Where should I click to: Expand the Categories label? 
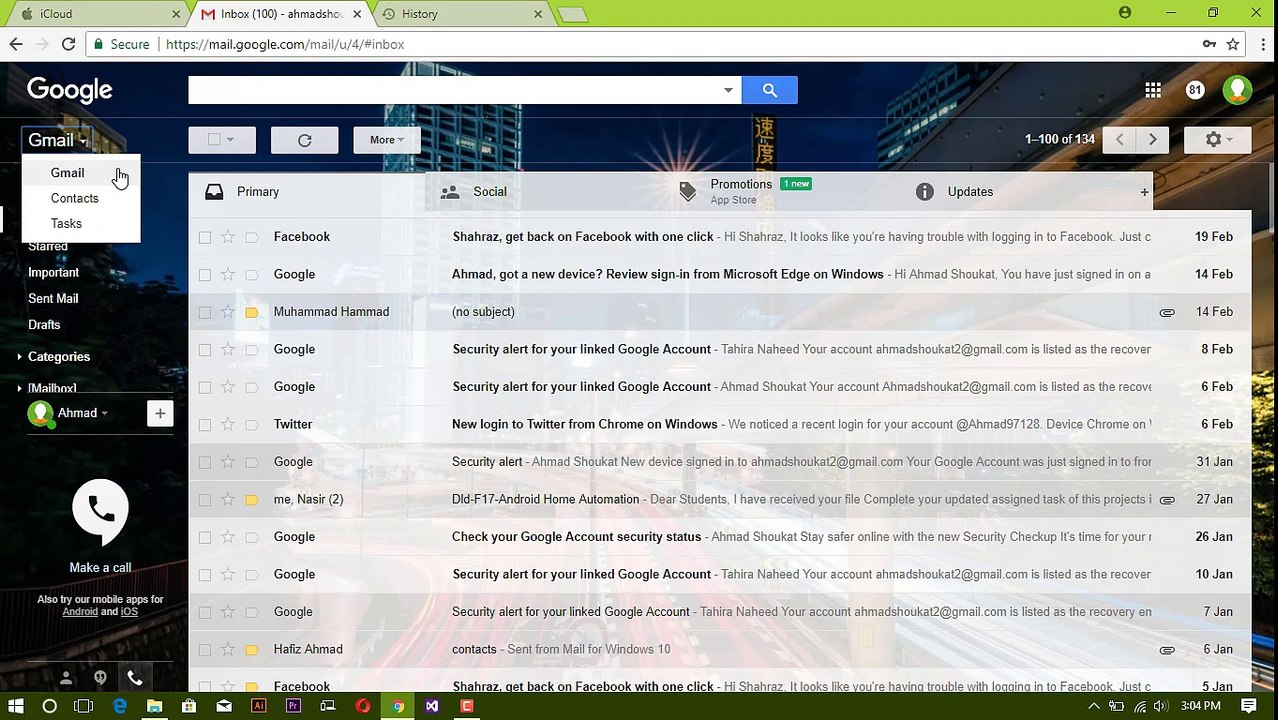(x=19, y=357)
